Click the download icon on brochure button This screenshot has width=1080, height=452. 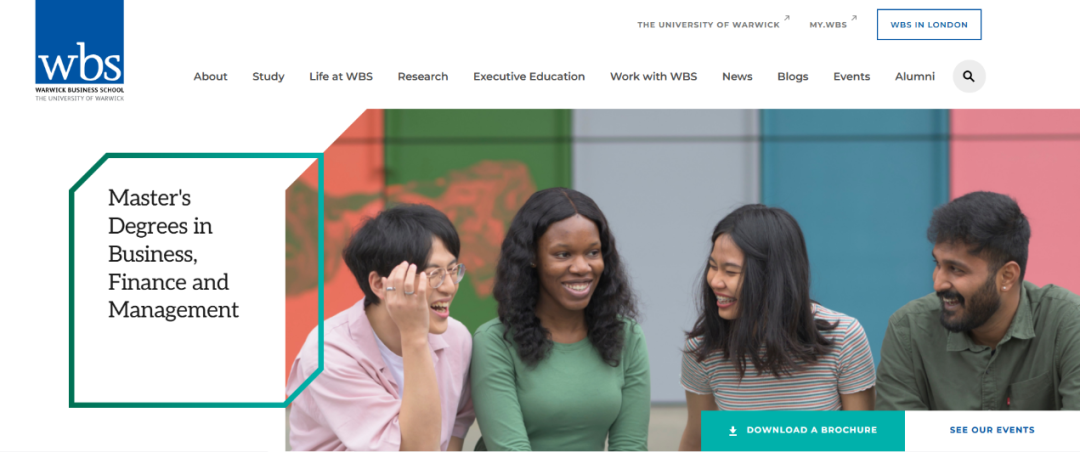tap(733, 431)
